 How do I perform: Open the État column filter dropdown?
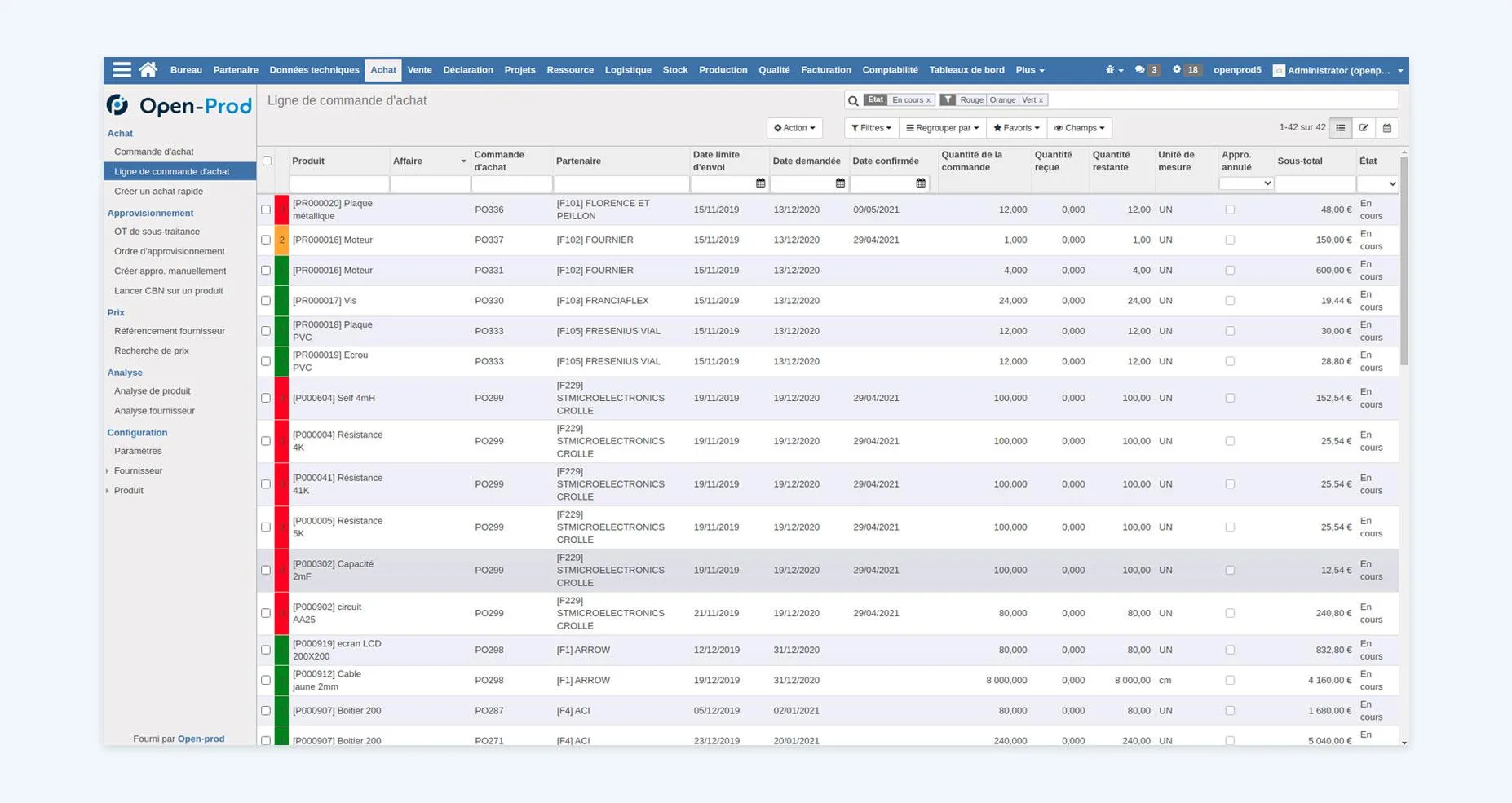(x=1377, y=183)
